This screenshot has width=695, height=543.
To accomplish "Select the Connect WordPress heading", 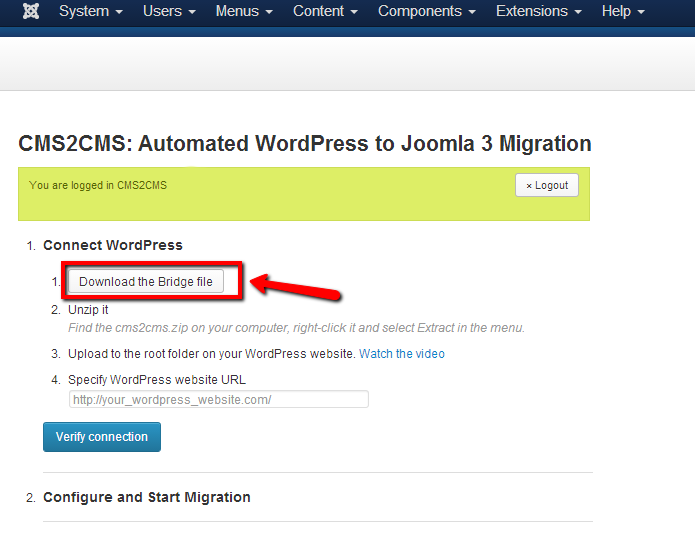I will 113,245.
